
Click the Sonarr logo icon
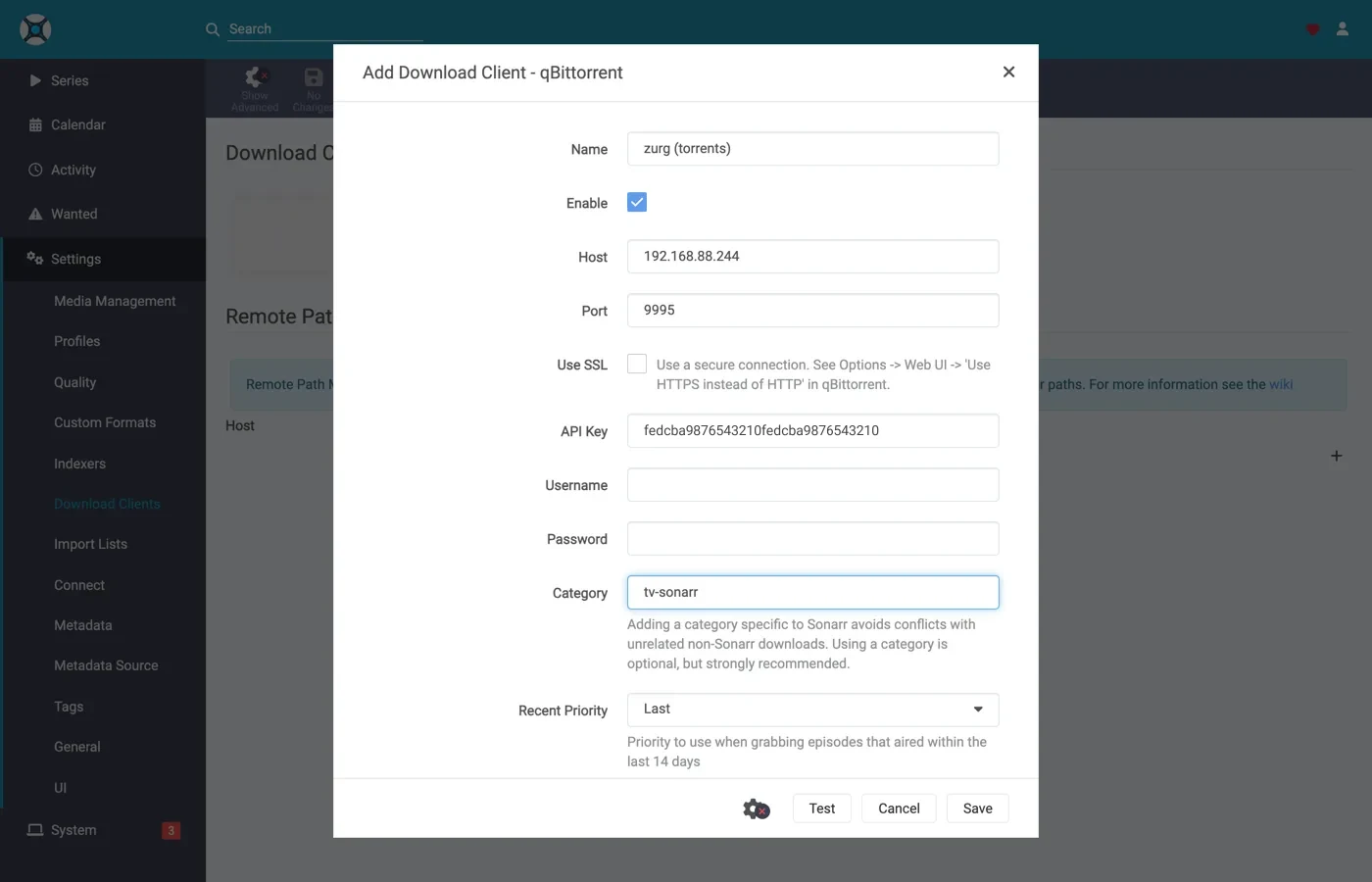35,29
